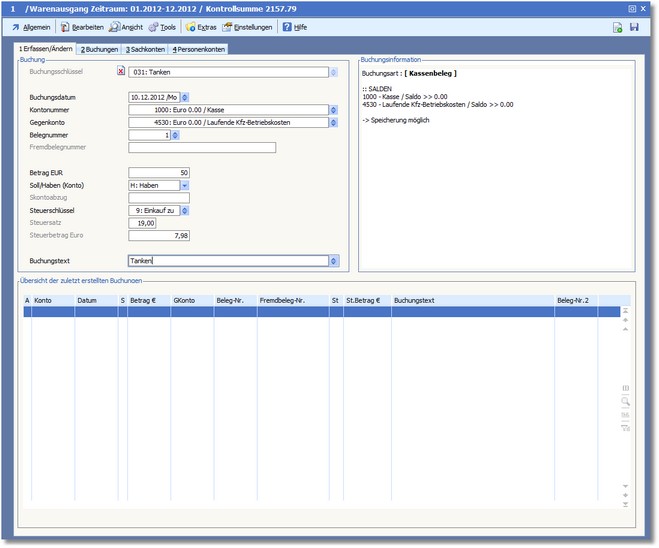
Task: Select the highlighted first row in bookings table
Action: pos(300,312)
